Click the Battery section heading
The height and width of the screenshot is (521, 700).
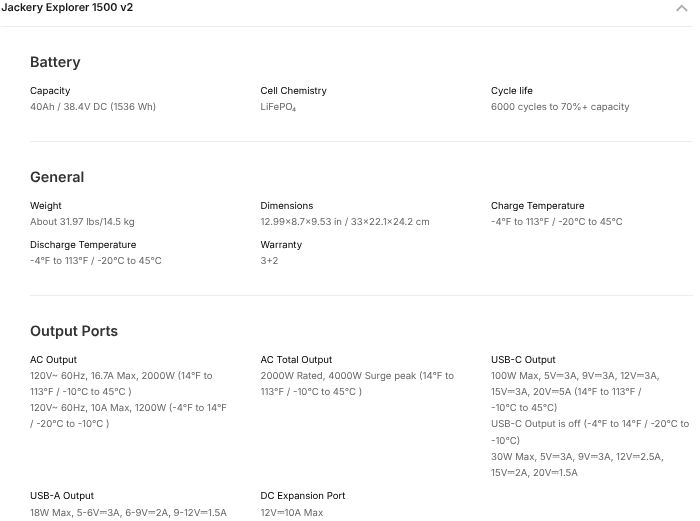click(x=55, y=62)
